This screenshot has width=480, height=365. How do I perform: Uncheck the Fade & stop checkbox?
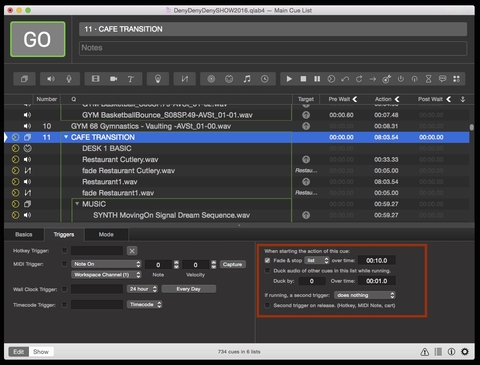click(x=267, y=260)
